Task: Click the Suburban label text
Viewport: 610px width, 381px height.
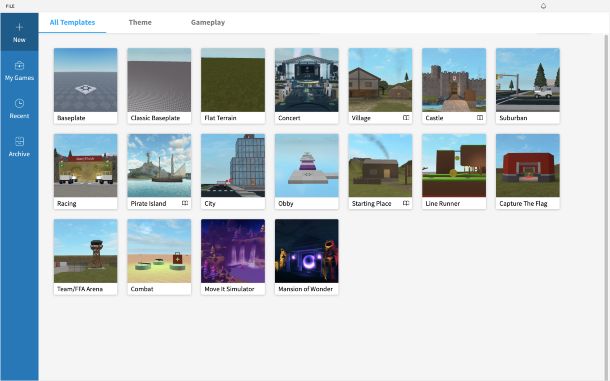Action: [x=513, y=118]
